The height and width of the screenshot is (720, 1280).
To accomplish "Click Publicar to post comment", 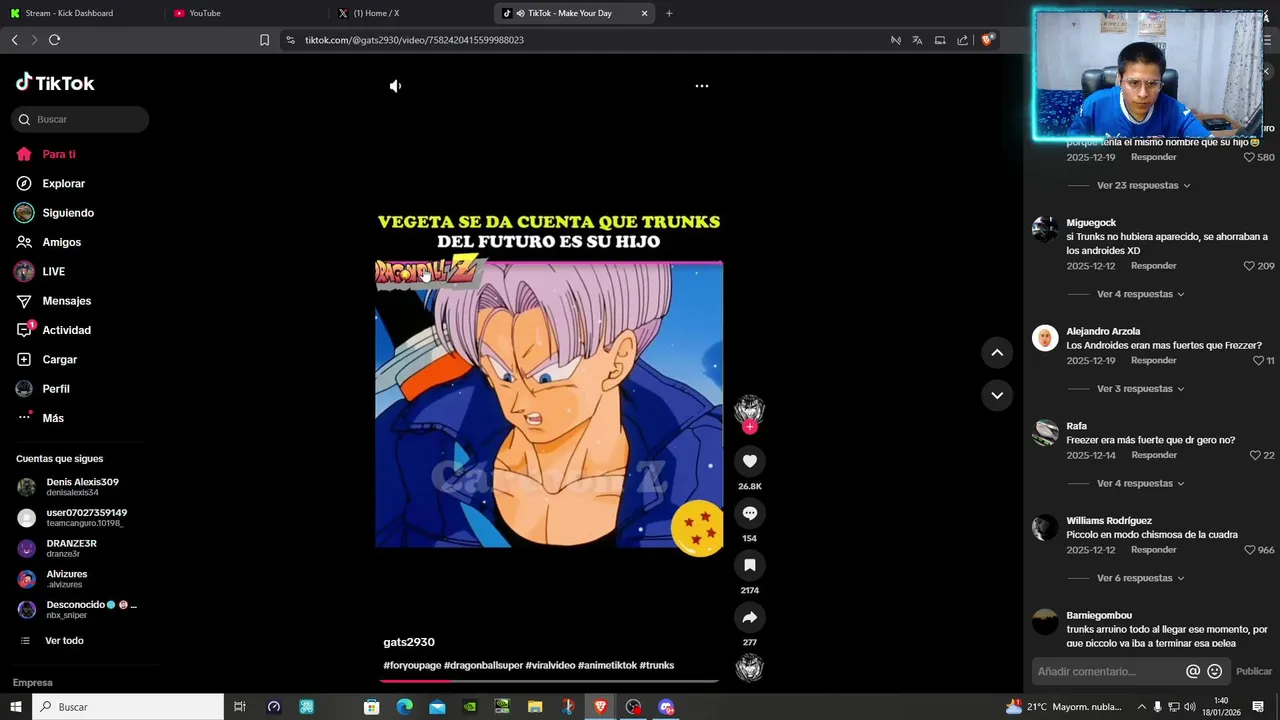I will (1254, 672).
